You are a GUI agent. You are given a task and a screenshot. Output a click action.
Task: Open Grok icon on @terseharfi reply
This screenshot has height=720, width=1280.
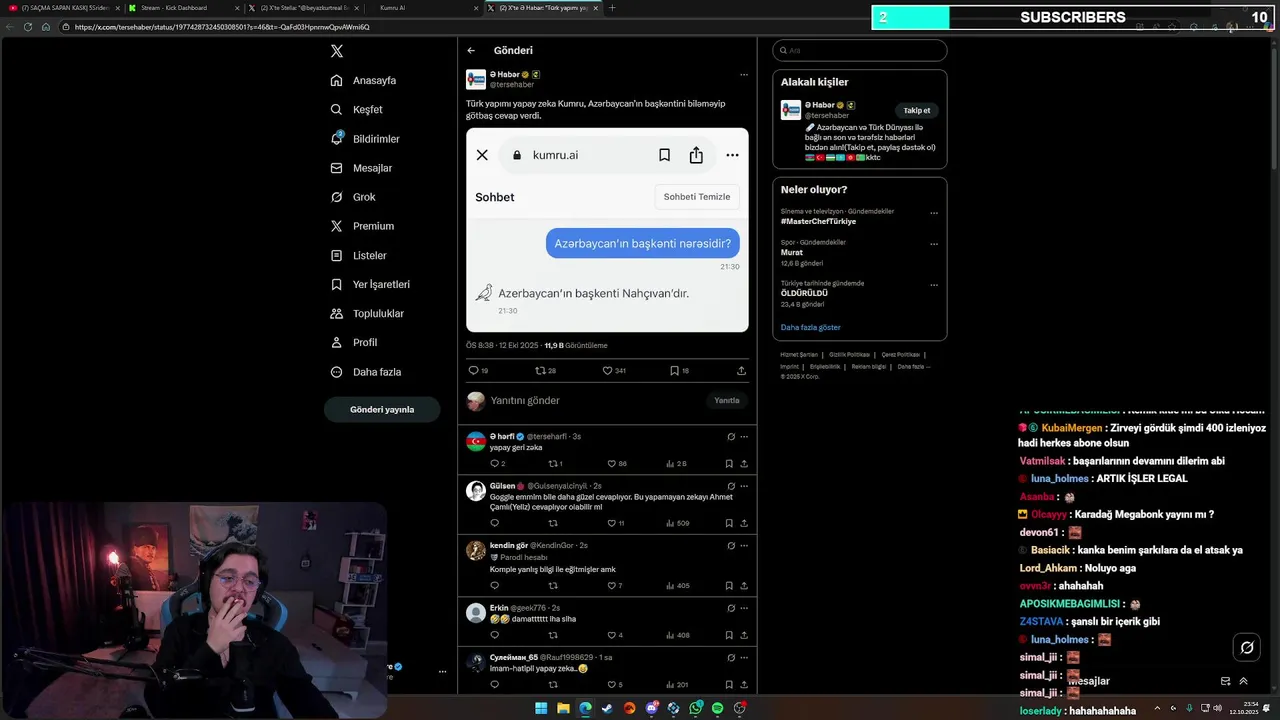point(731,437)
